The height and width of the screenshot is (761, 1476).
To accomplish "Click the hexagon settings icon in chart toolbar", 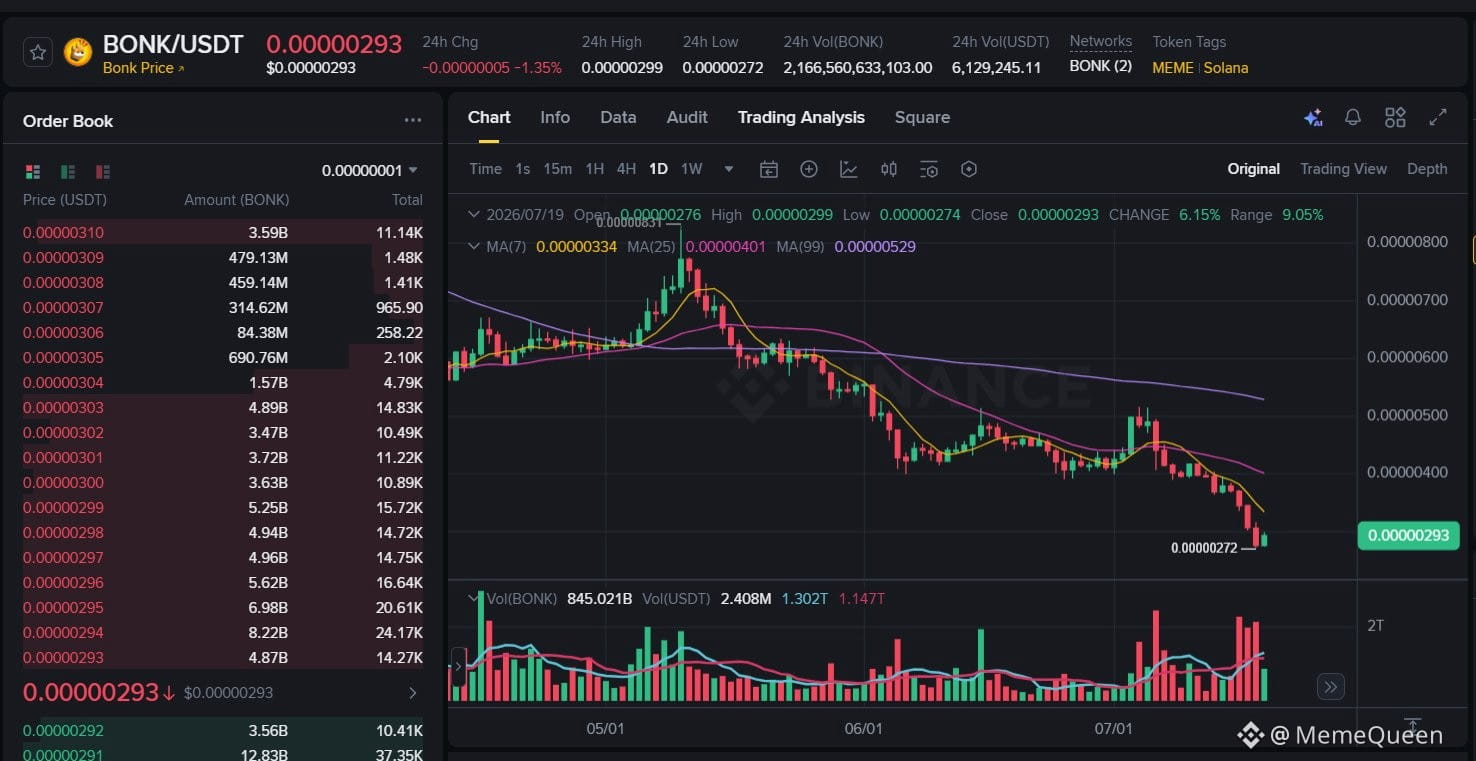I will (968, 169).
